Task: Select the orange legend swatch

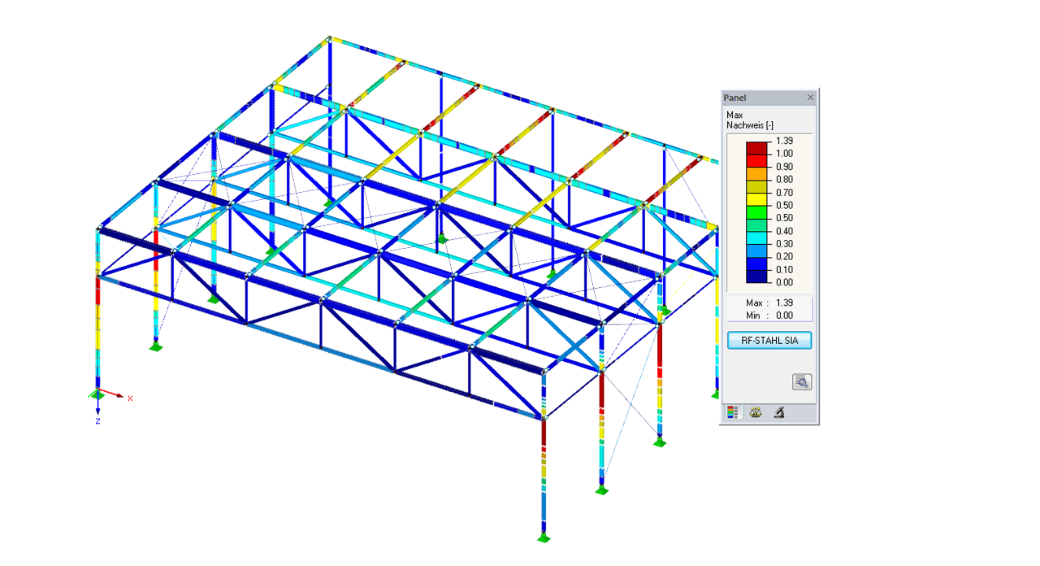Action: coord(756,174)
